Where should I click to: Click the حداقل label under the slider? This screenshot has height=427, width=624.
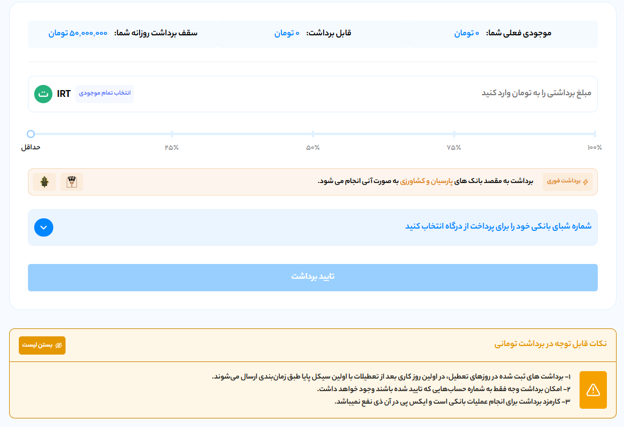[x=31, y=147]
